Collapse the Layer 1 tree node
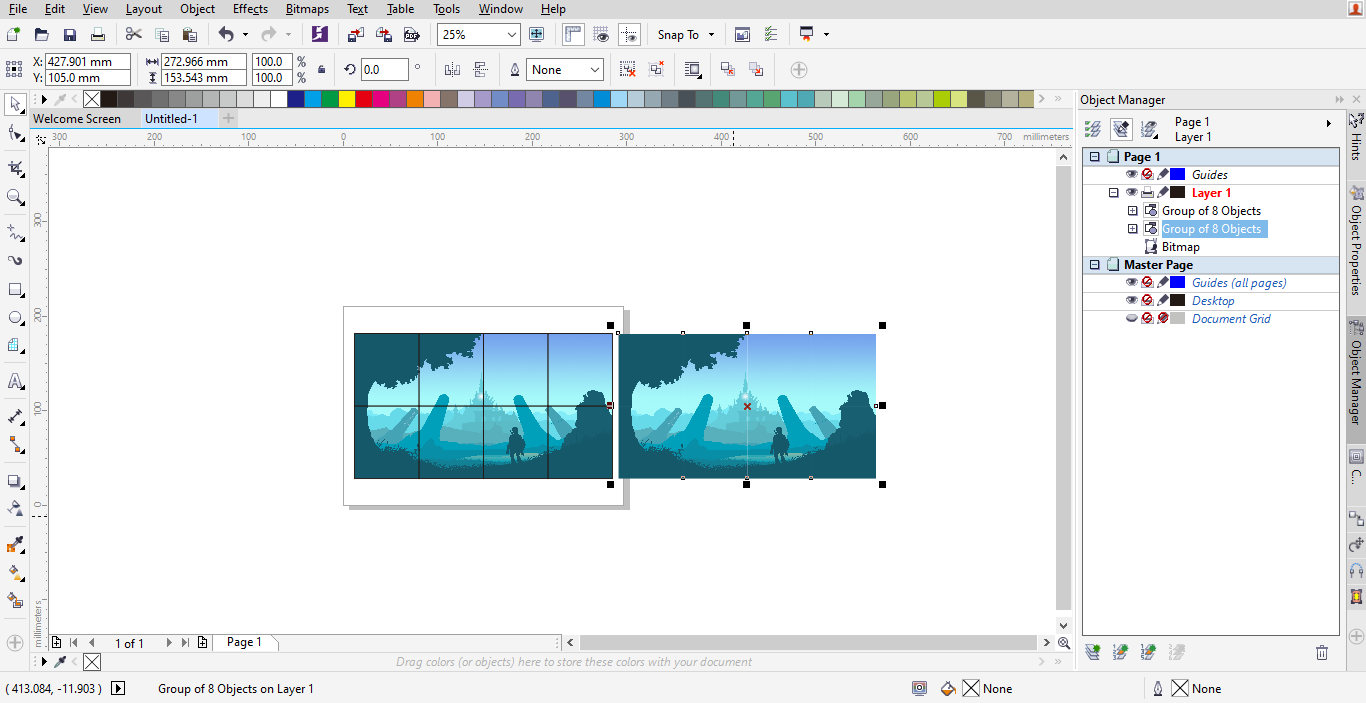Viewport: 1366px width, 703px height. 1114,193
